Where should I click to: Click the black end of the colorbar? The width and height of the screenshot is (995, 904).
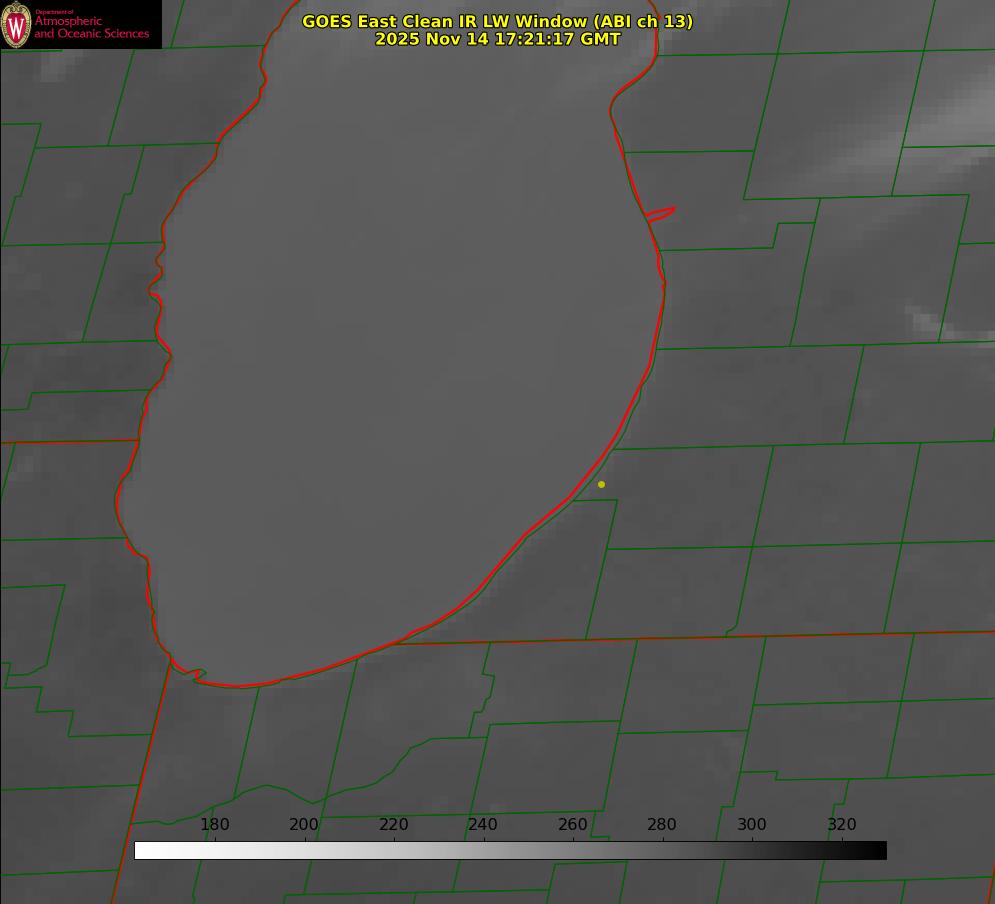879,850
